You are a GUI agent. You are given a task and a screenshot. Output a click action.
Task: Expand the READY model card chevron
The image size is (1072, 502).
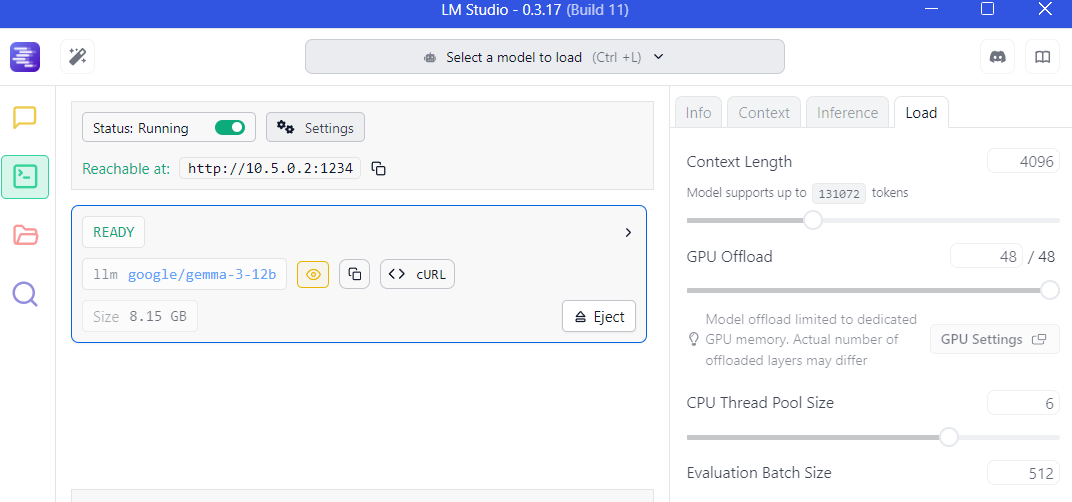[x=628, y=233]
